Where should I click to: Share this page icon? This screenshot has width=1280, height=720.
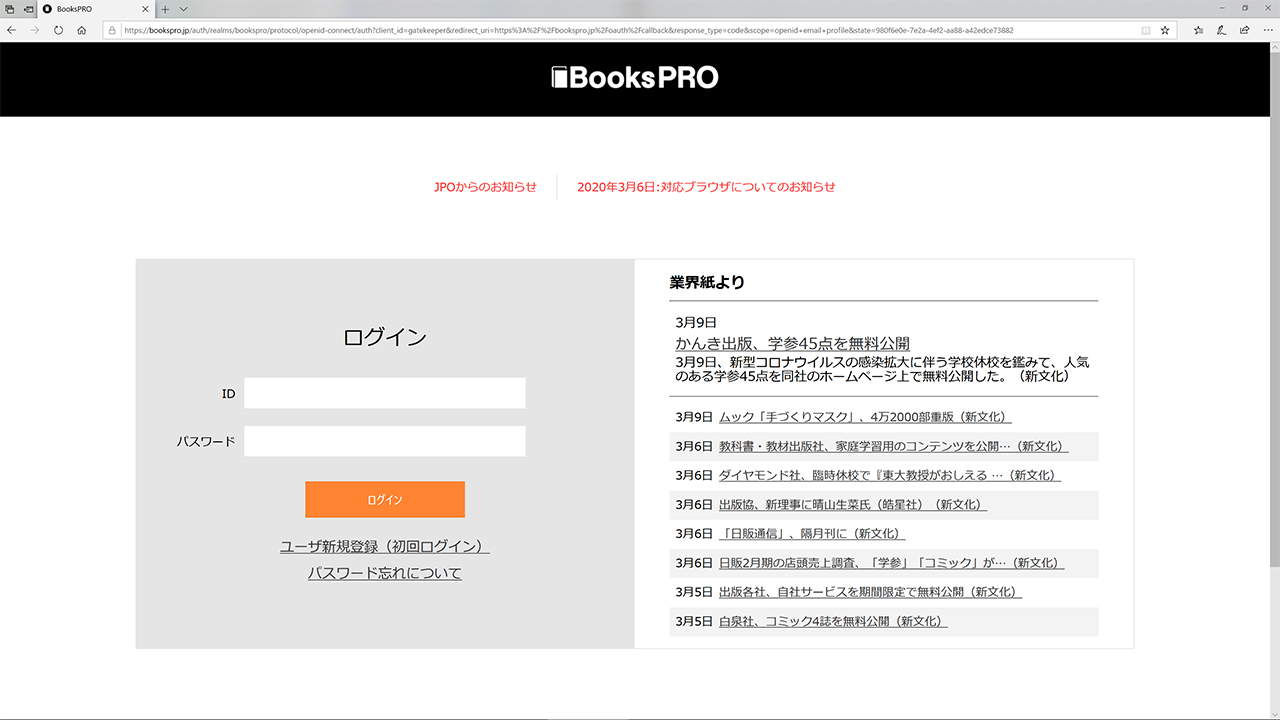tap(1244, 30)
